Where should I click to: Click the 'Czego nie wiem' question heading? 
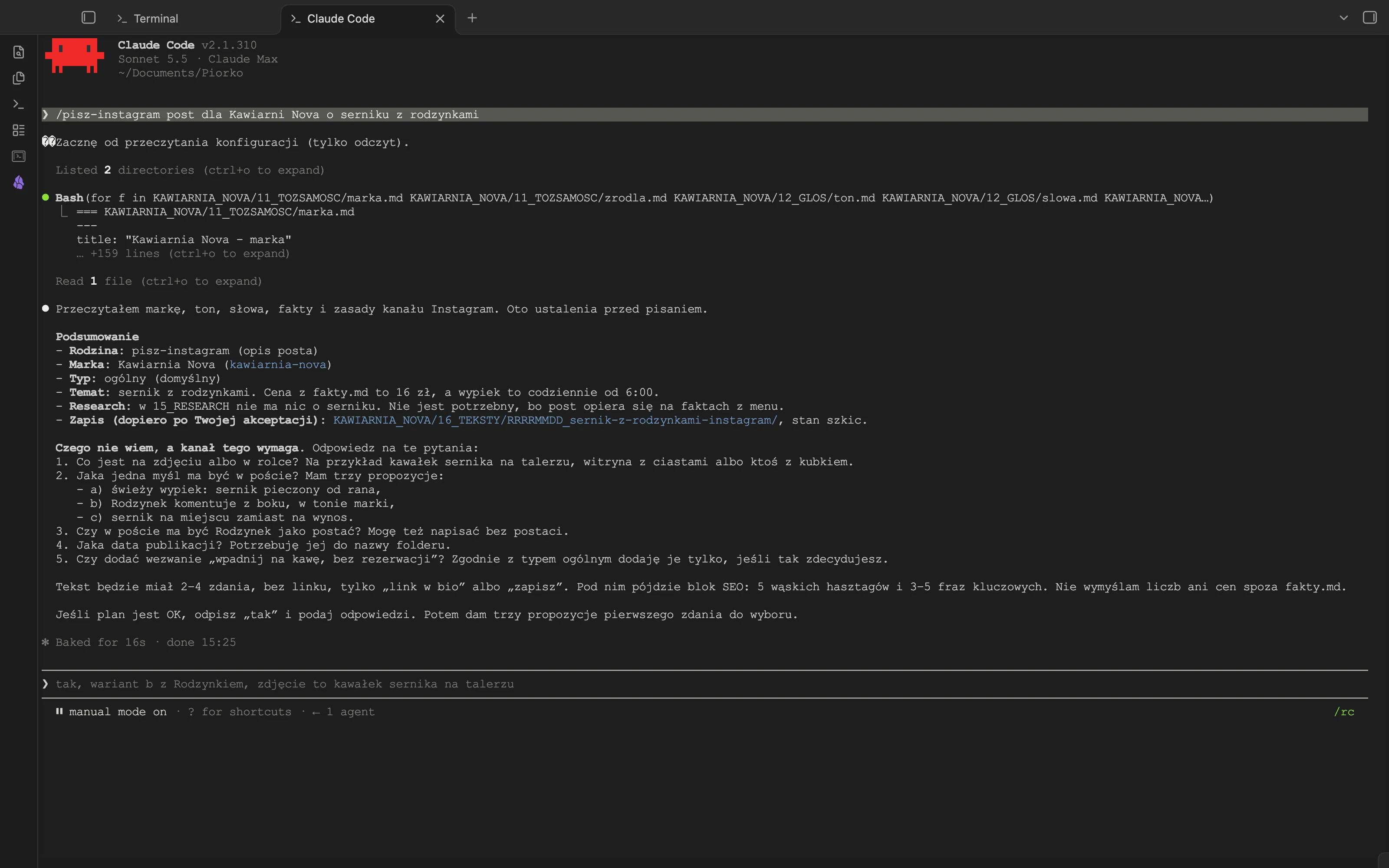point(178,448)
